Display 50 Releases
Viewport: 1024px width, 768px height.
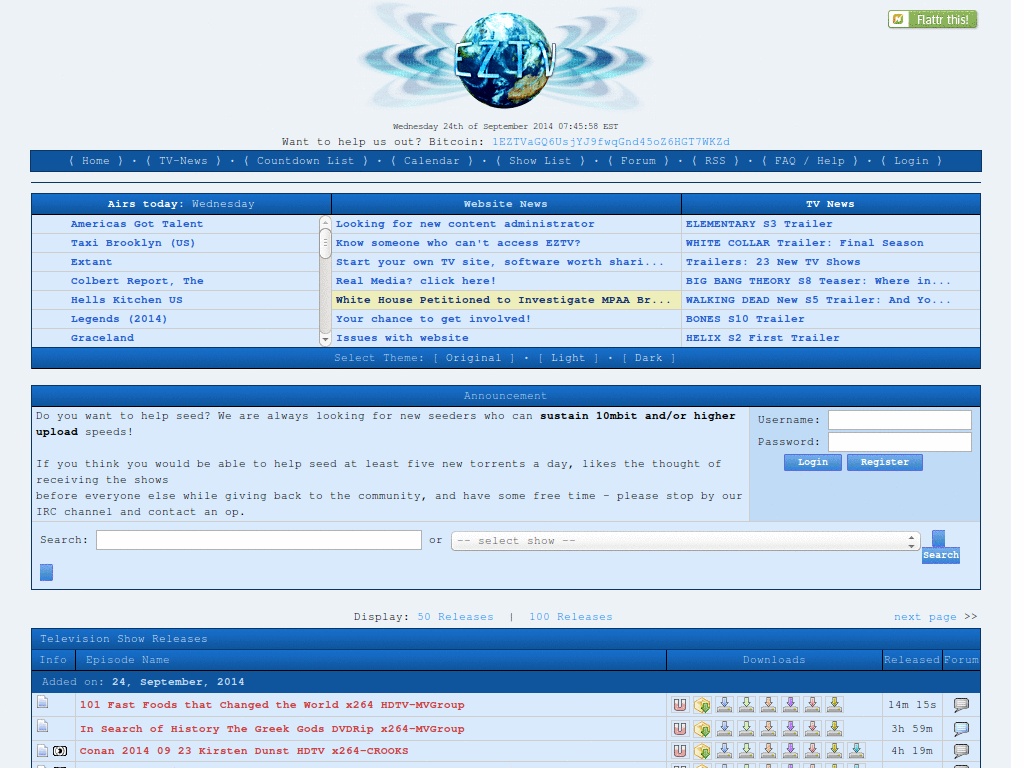click(455, 616)
